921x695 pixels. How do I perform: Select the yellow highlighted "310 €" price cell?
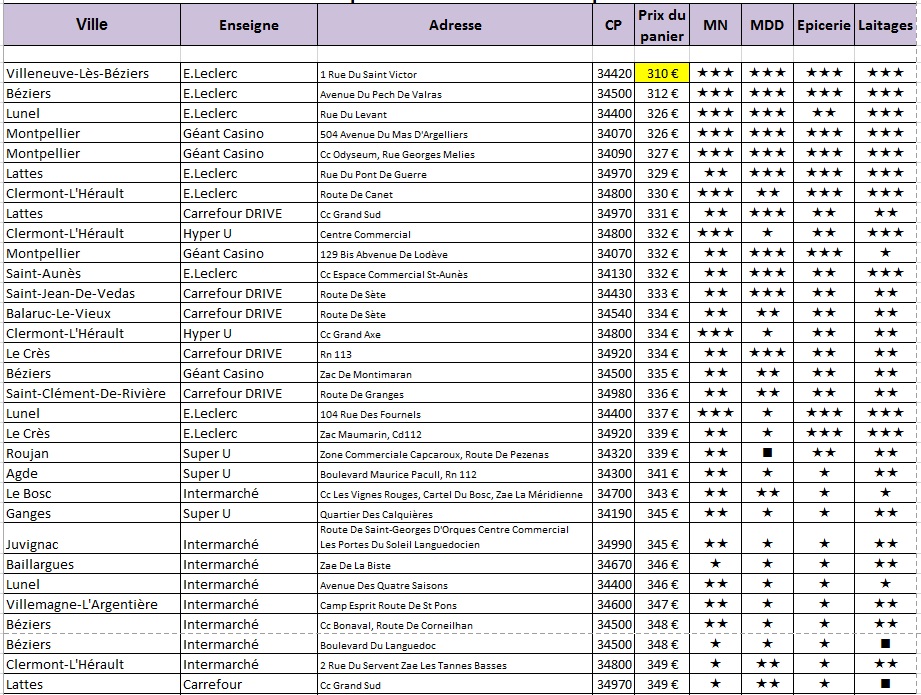[x=662, y=73]
